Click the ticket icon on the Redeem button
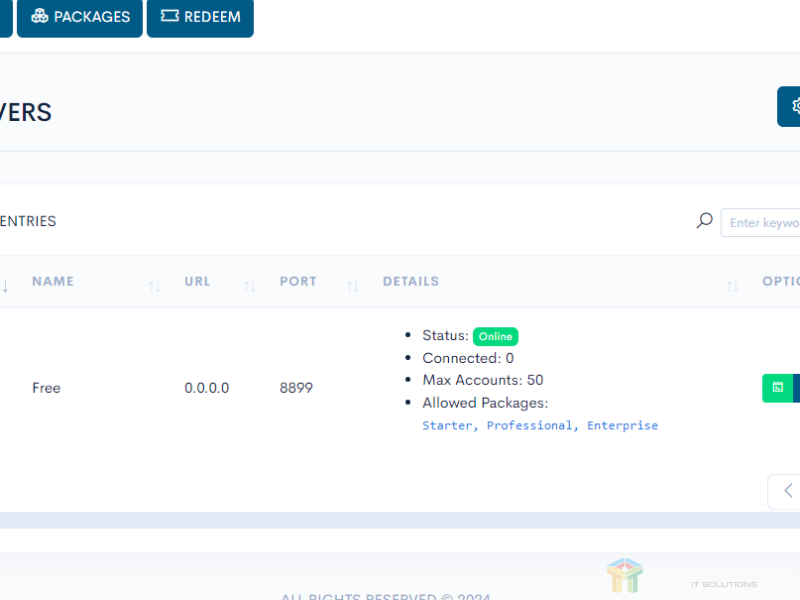The width and height of the screenshot is (800, 600). [x=169, y=17]
